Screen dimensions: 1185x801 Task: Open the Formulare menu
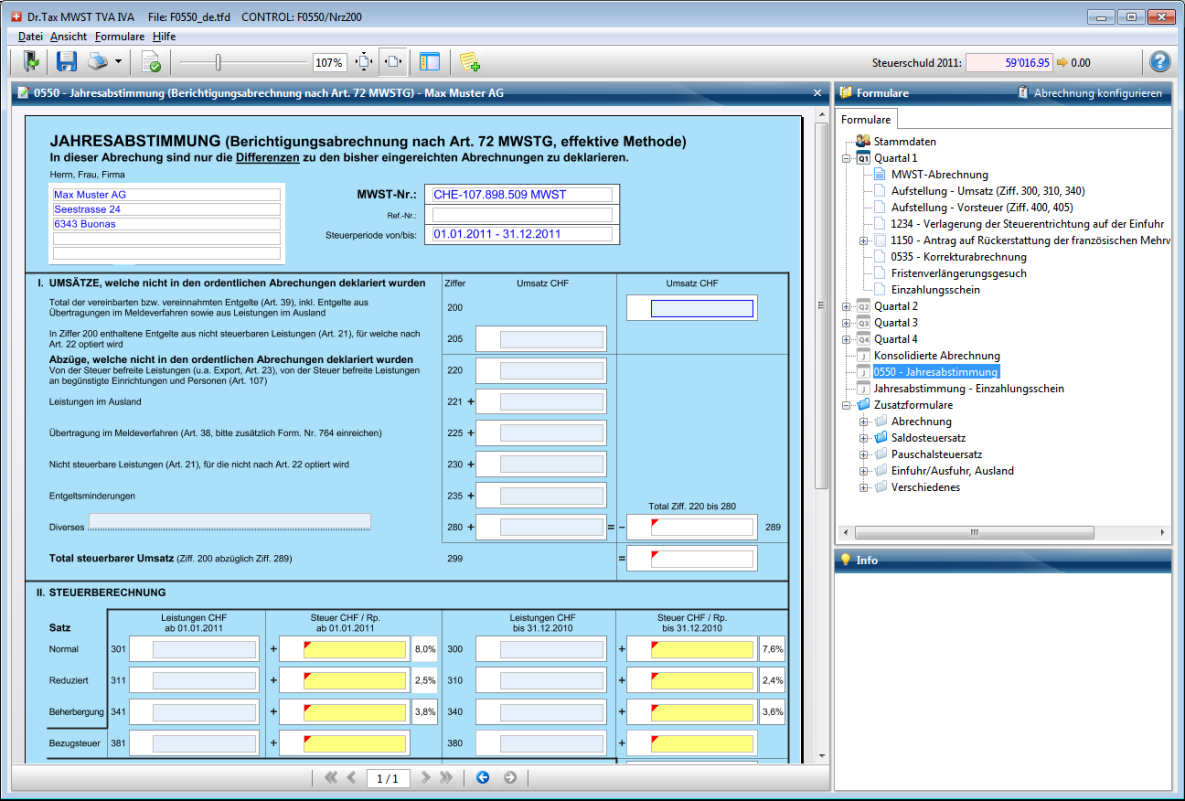(x=119, y=36)
